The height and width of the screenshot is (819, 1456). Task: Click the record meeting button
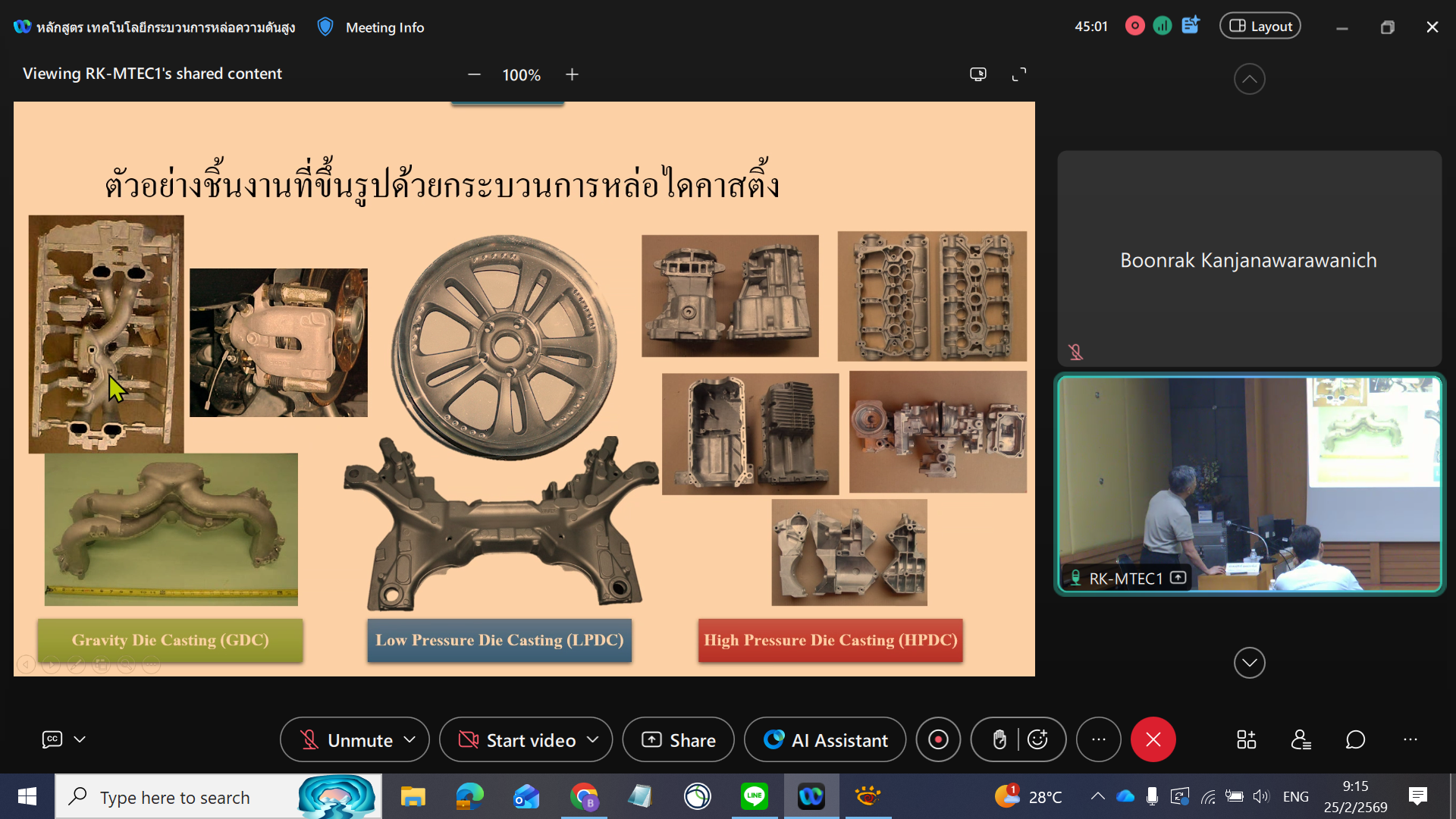pyautogui.click(x=938, y=739)
